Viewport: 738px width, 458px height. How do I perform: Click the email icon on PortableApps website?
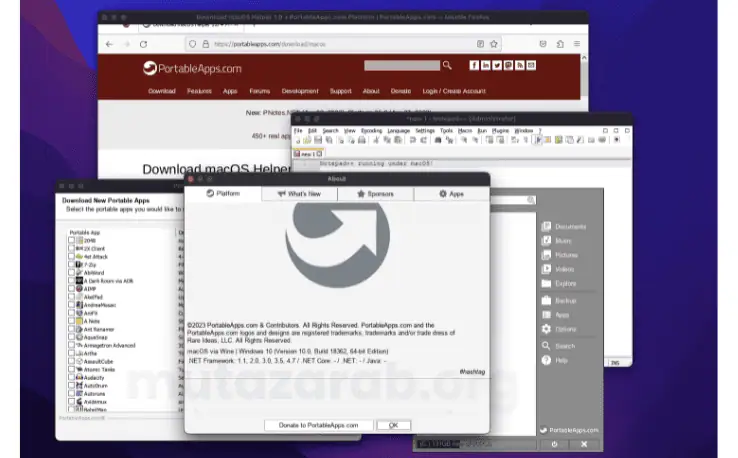point(531,65)
